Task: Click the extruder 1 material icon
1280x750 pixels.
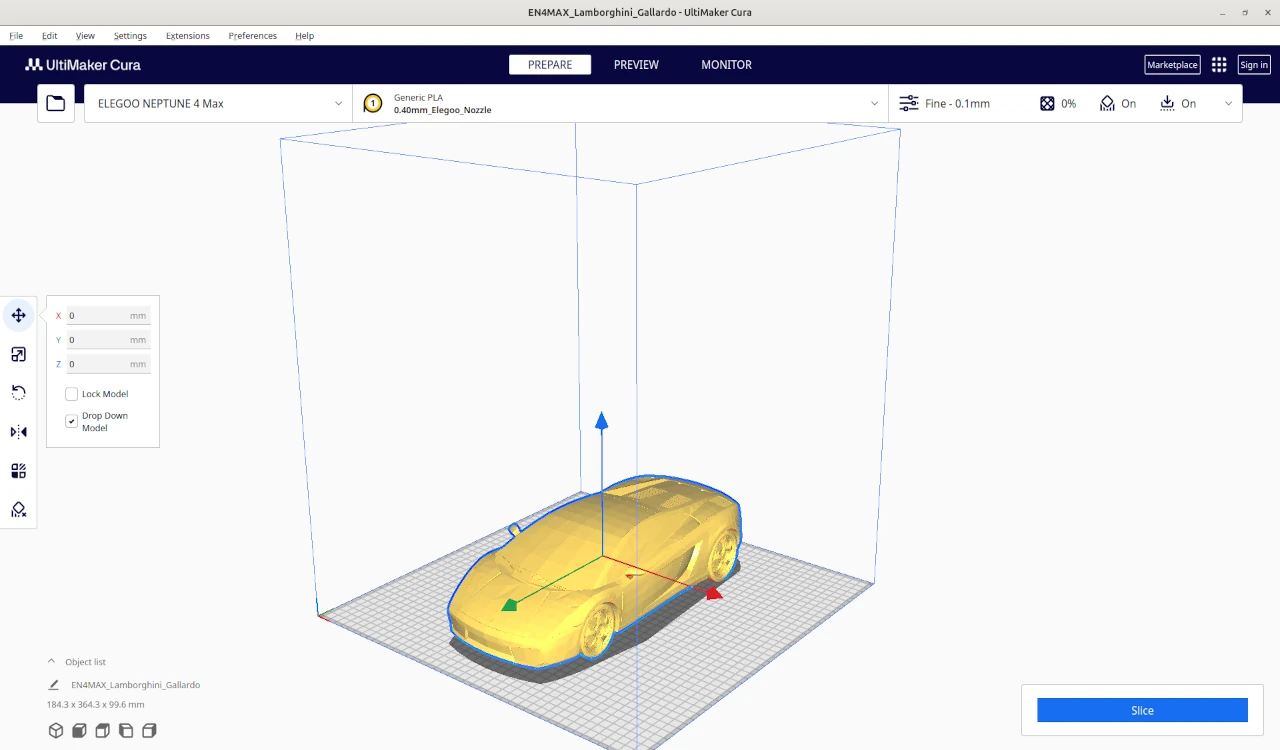Action: [x=373, y=103]
